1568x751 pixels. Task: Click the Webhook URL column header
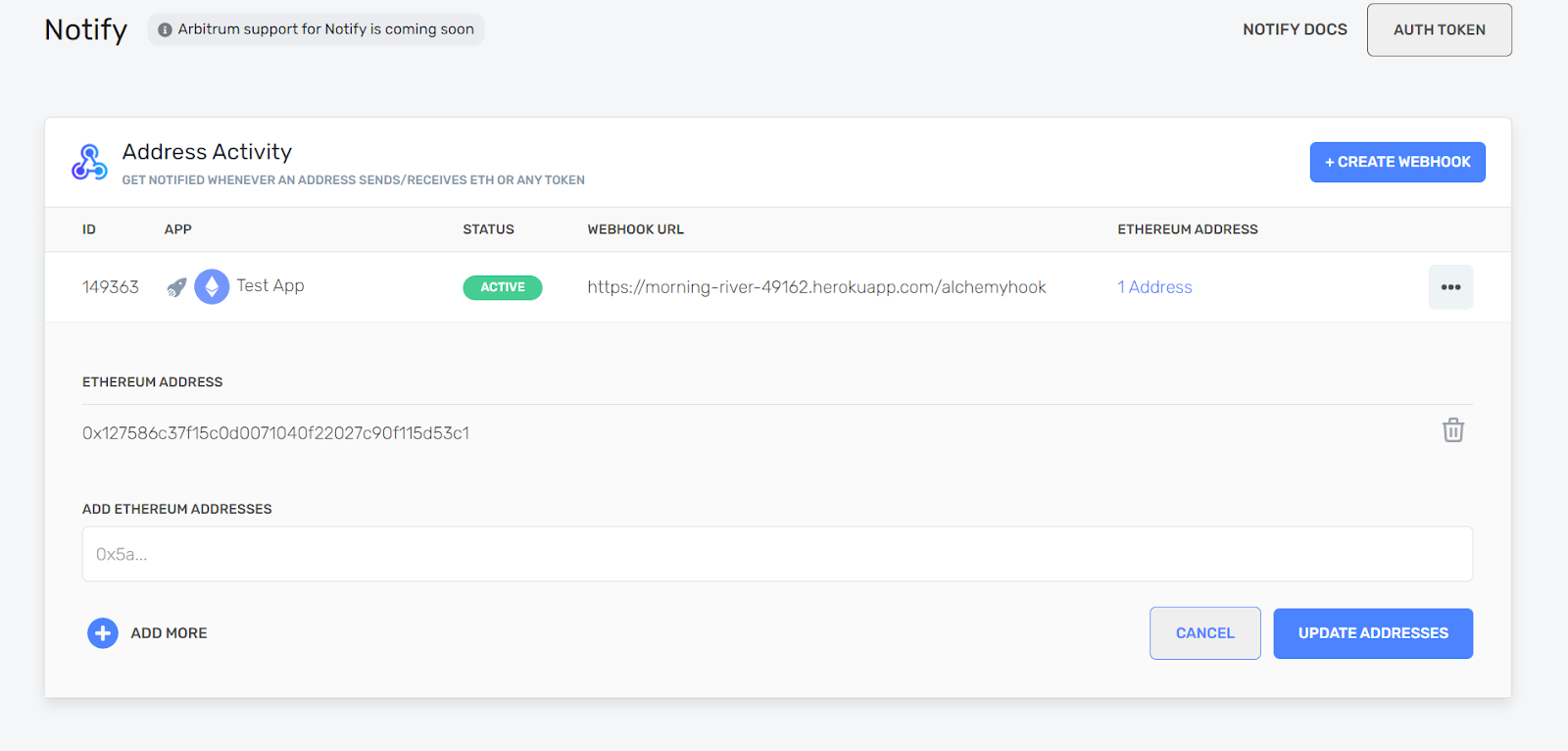click(x=635, y=229)
